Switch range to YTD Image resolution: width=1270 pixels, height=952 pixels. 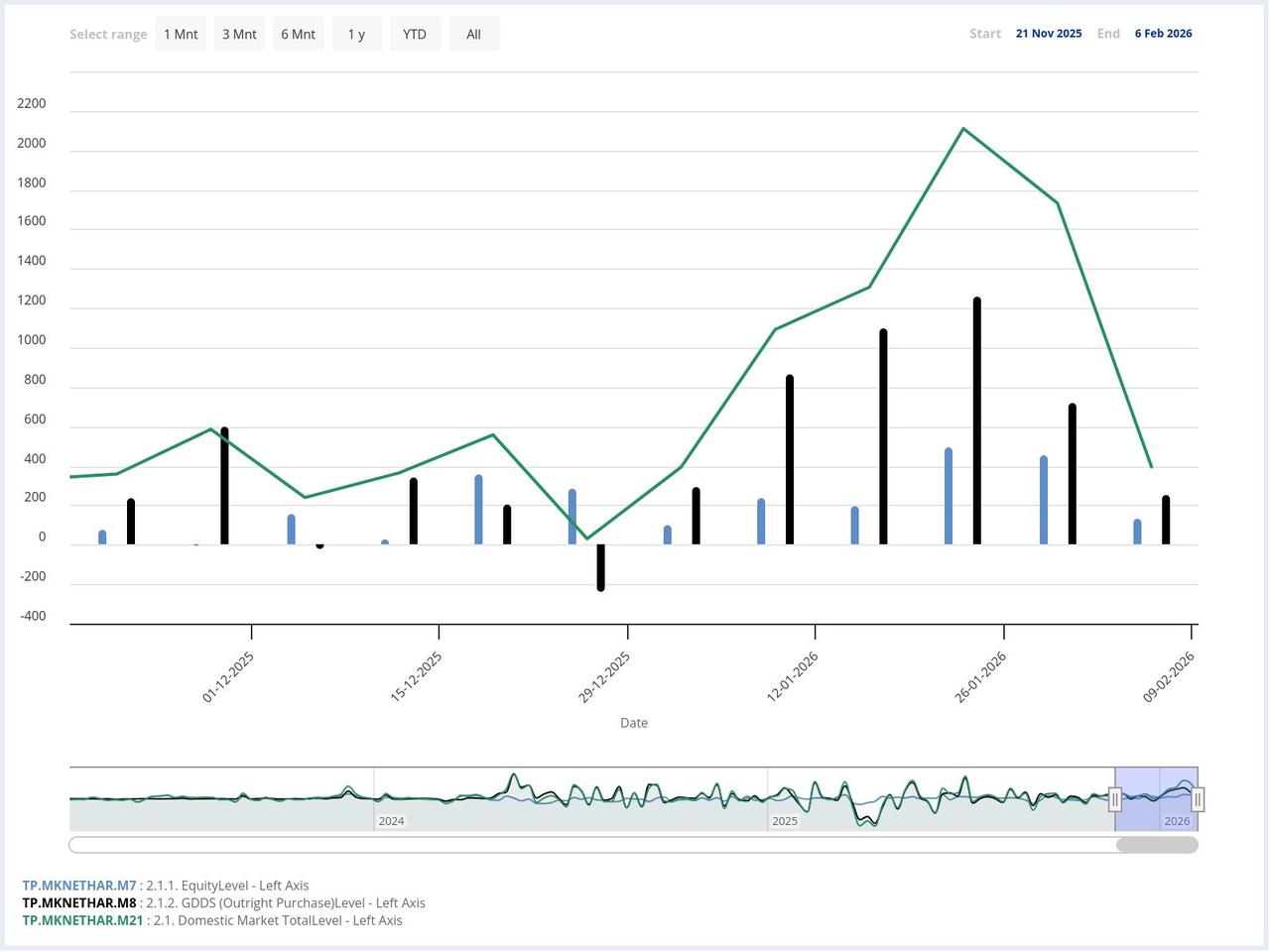(x=415, y=34)
